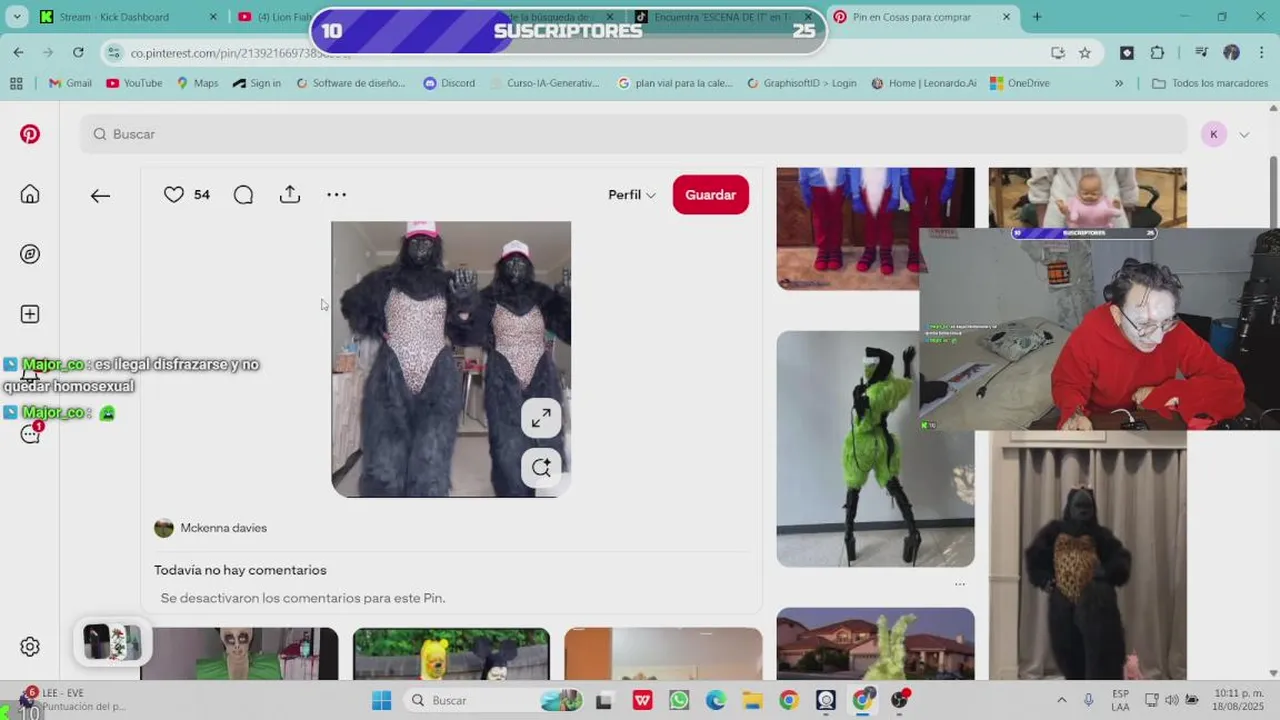
Task: Open the Pinterest home logo
Action: (30, 134)
